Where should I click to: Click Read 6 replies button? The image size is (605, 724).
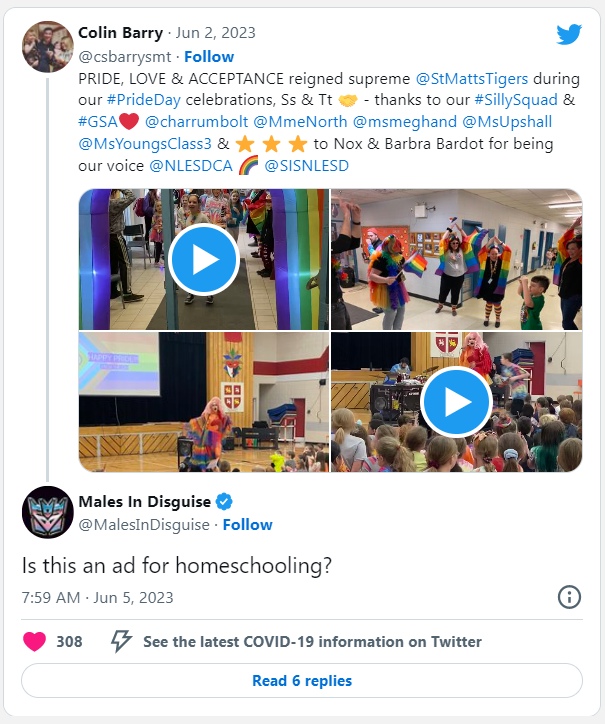302,681
